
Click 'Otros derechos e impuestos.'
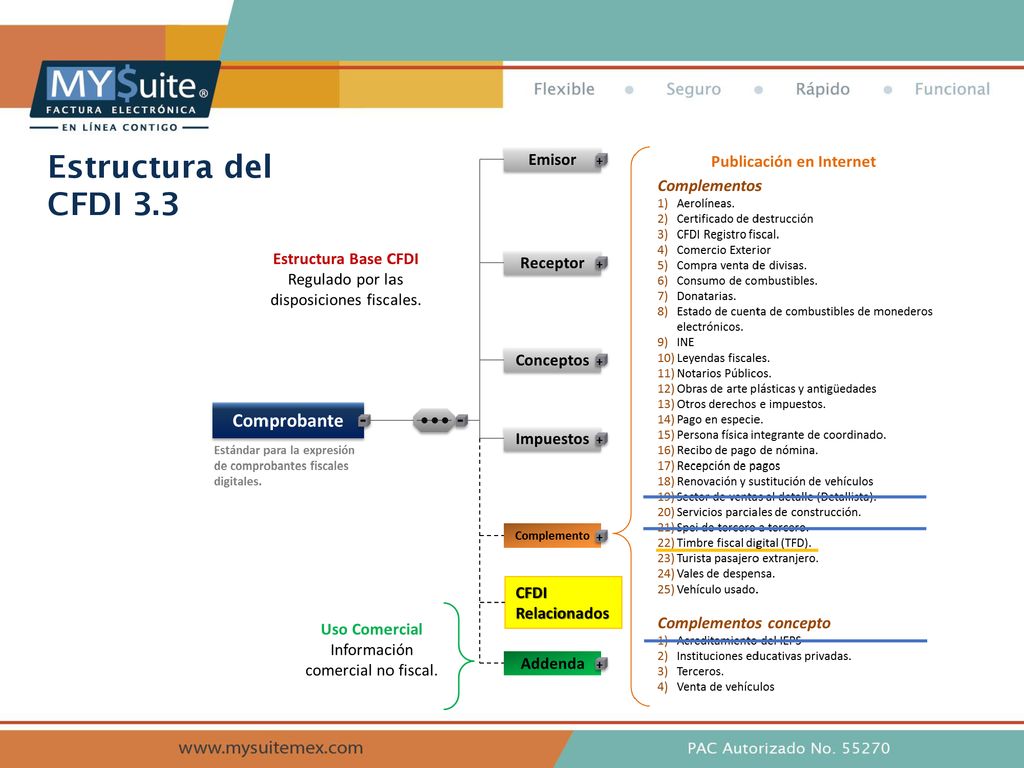coord(751,404)
